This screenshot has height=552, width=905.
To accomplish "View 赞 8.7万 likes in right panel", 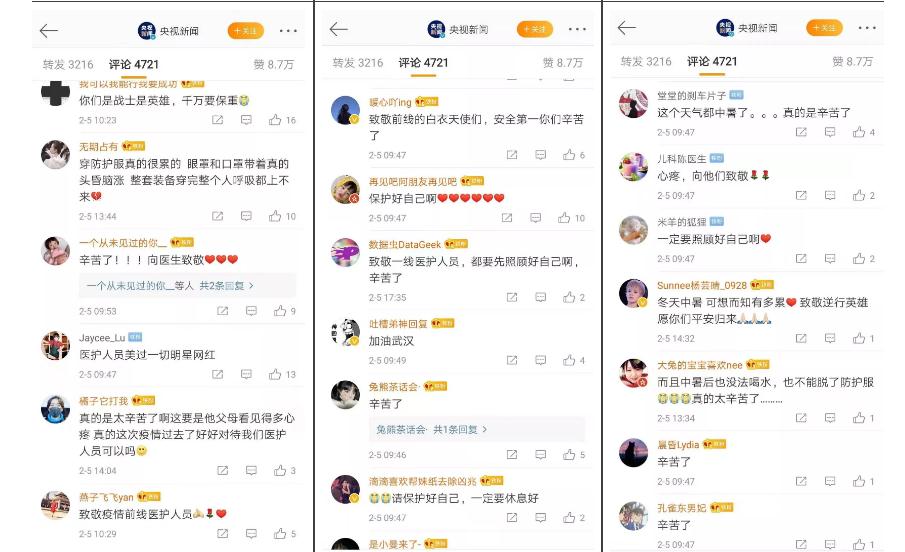I will coord(852,61).
